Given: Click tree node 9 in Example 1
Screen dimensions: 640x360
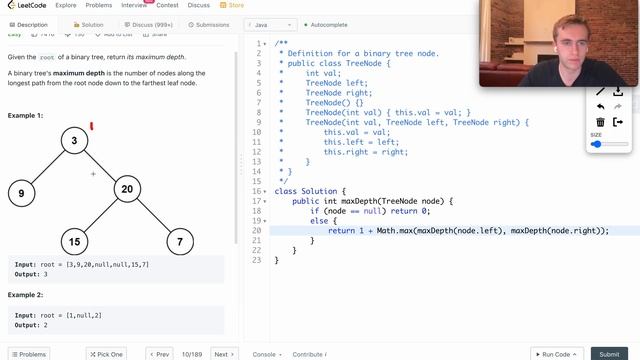Looking at the screenshot, I should tap(22, 193).
